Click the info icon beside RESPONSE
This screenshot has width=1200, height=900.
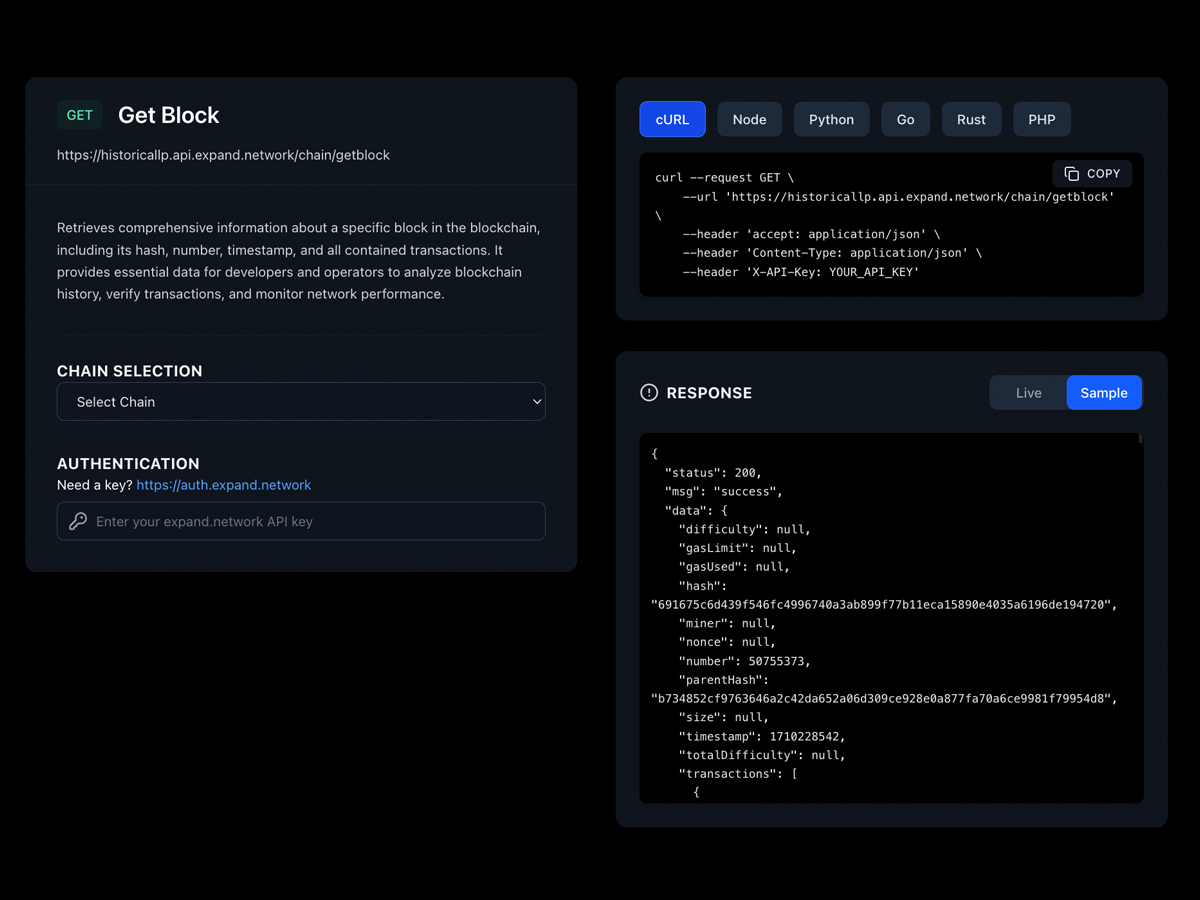coord(649,393)
